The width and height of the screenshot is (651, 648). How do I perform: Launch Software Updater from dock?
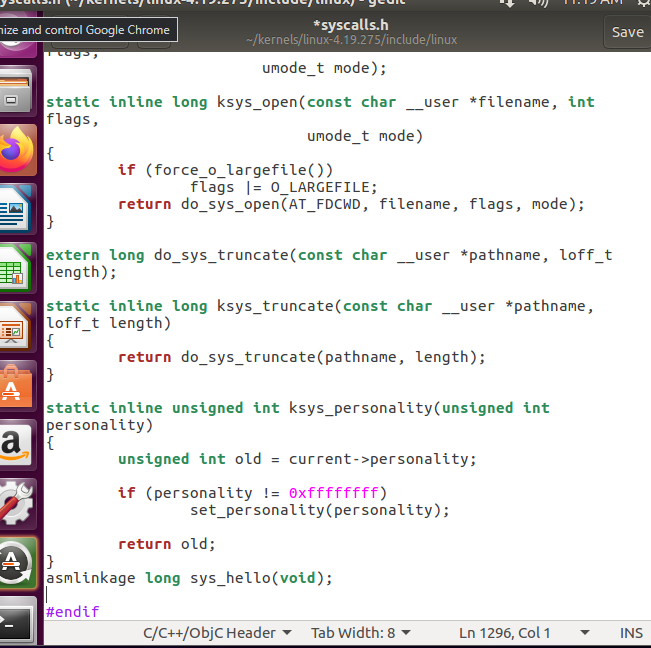(17, 563)
